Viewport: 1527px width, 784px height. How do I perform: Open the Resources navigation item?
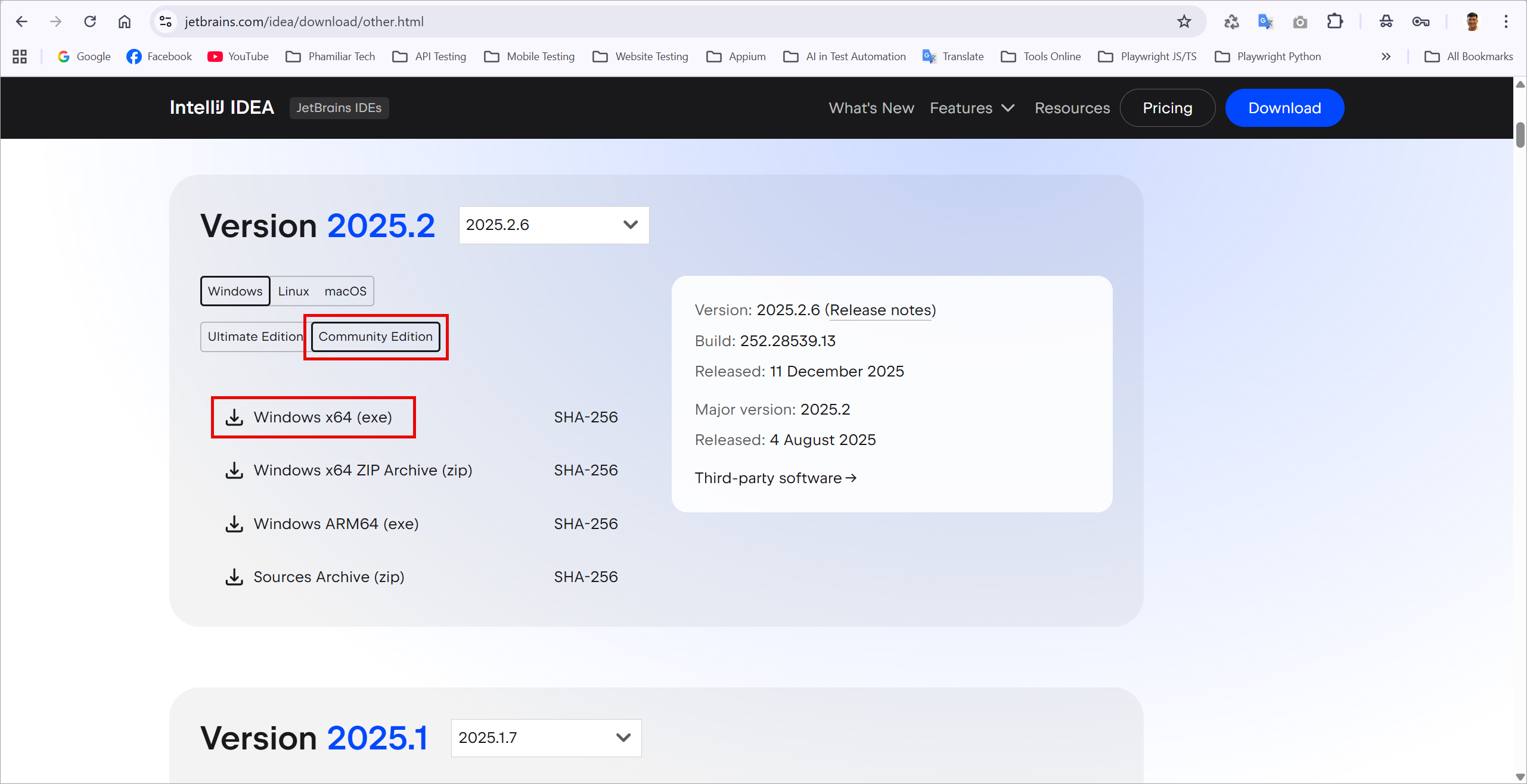[1072, 108]
